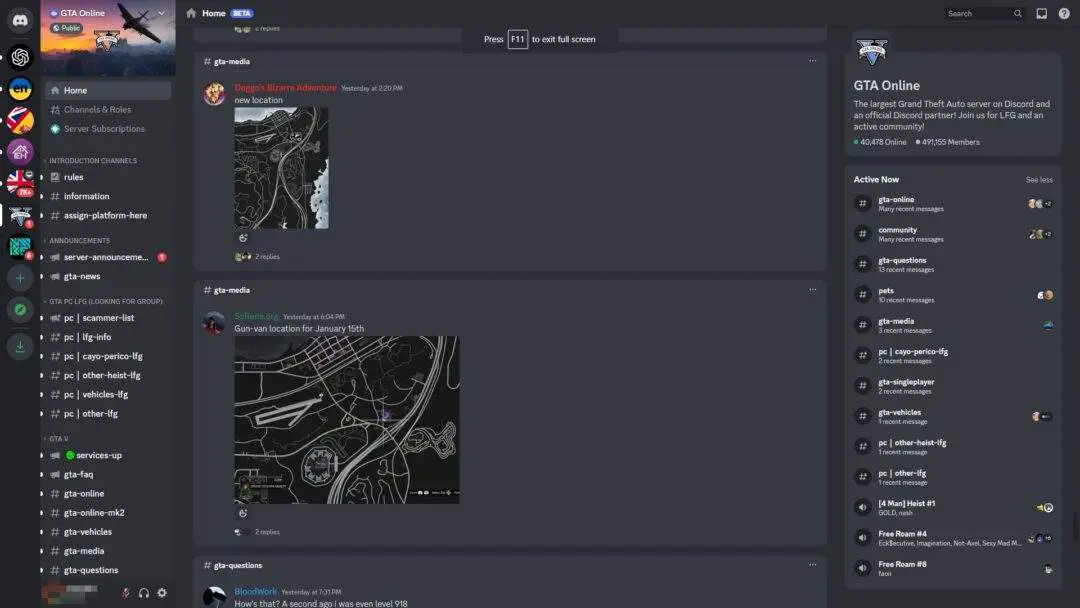Click the GTA Online server logo in info panel
The image size is (1080, 608).
(x=871, y=52)
